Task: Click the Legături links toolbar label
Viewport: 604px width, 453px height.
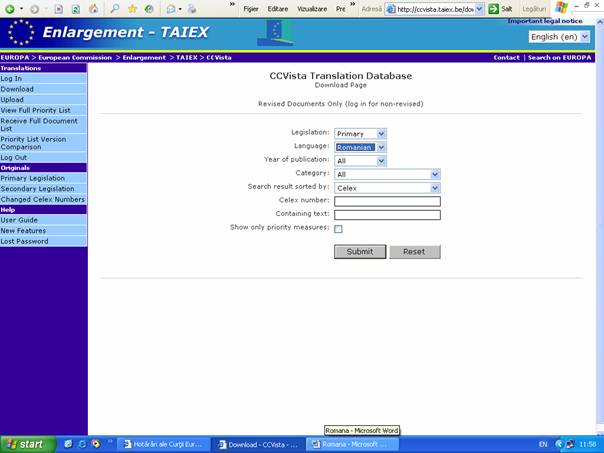Action: (x=534, y=9)
